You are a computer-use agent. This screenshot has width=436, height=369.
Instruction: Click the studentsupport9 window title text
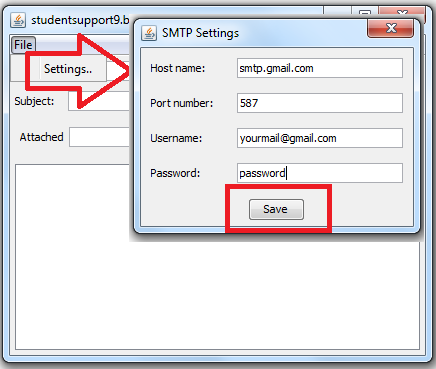[x=80, y=20]
